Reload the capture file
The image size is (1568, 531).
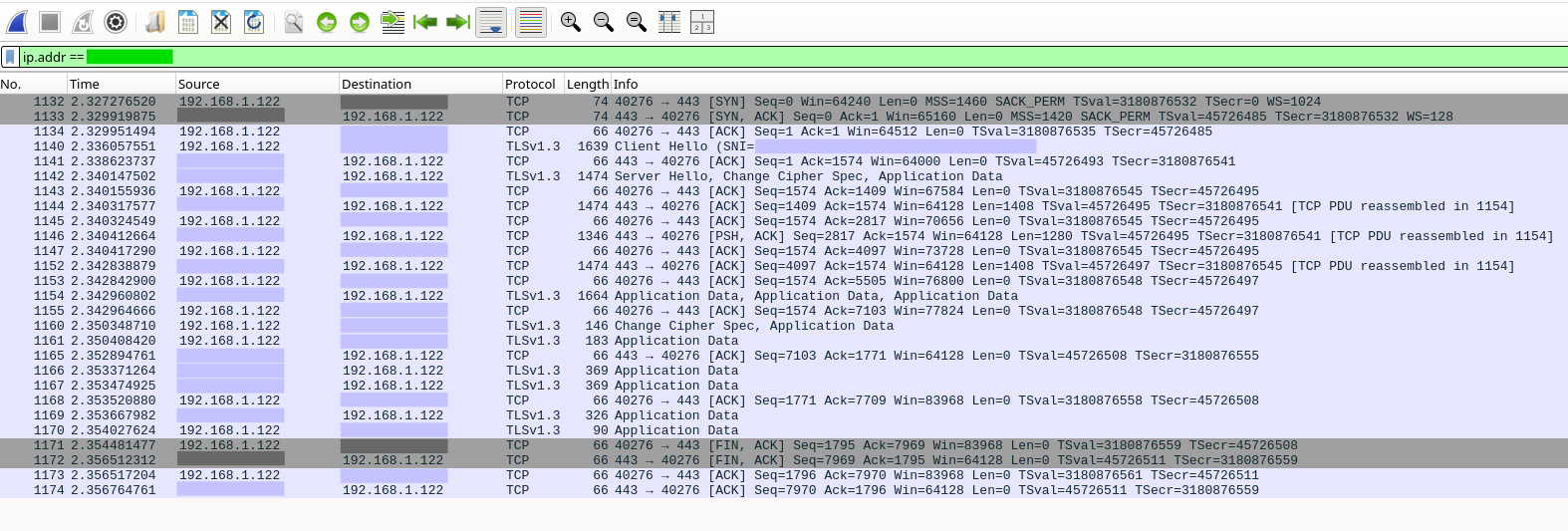[254, 22]
